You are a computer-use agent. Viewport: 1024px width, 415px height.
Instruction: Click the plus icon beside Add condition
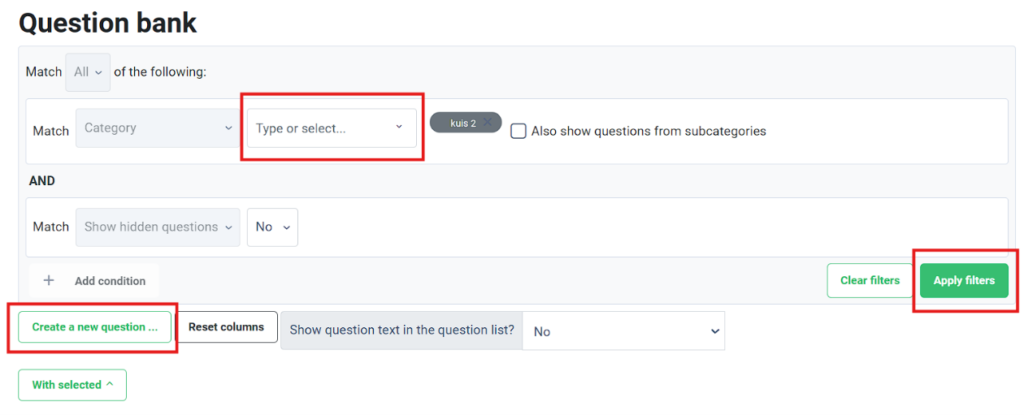pyautogui.click(x=48, y=280)
